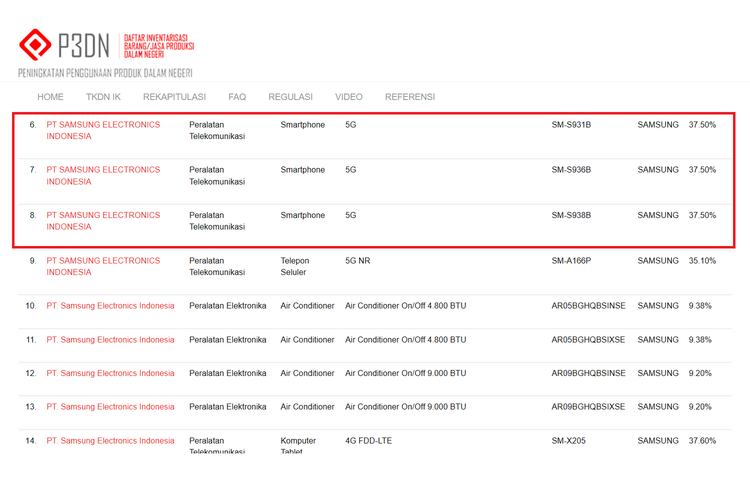Open company link in row 6
Image resolution: width=750 pixels, height=500 pixels.
pyautogui.click(x=103, y=131)
